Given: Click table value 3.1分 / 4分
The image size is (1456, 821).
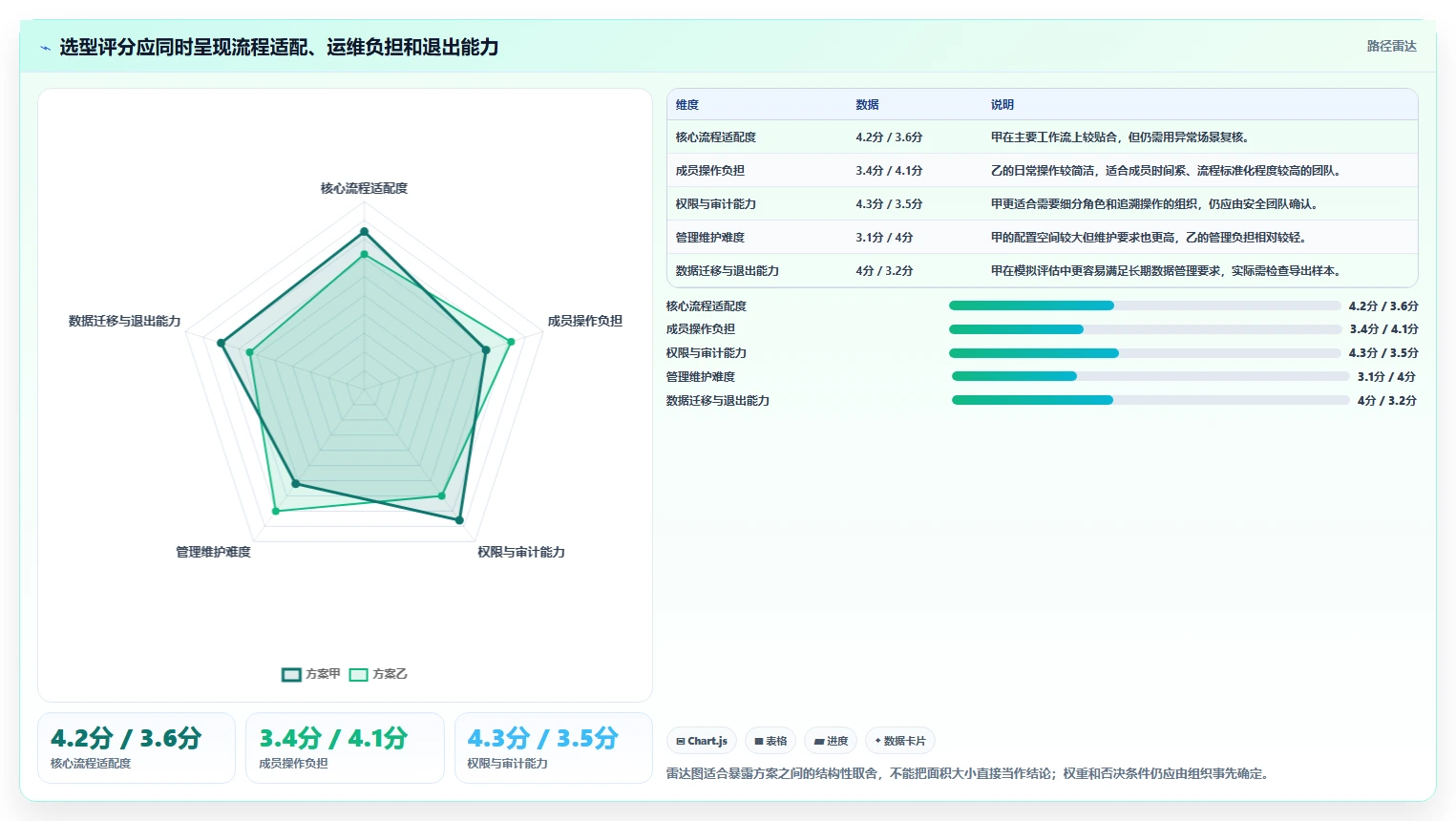Looking at the screenshot, I should [x=884, y=238].
